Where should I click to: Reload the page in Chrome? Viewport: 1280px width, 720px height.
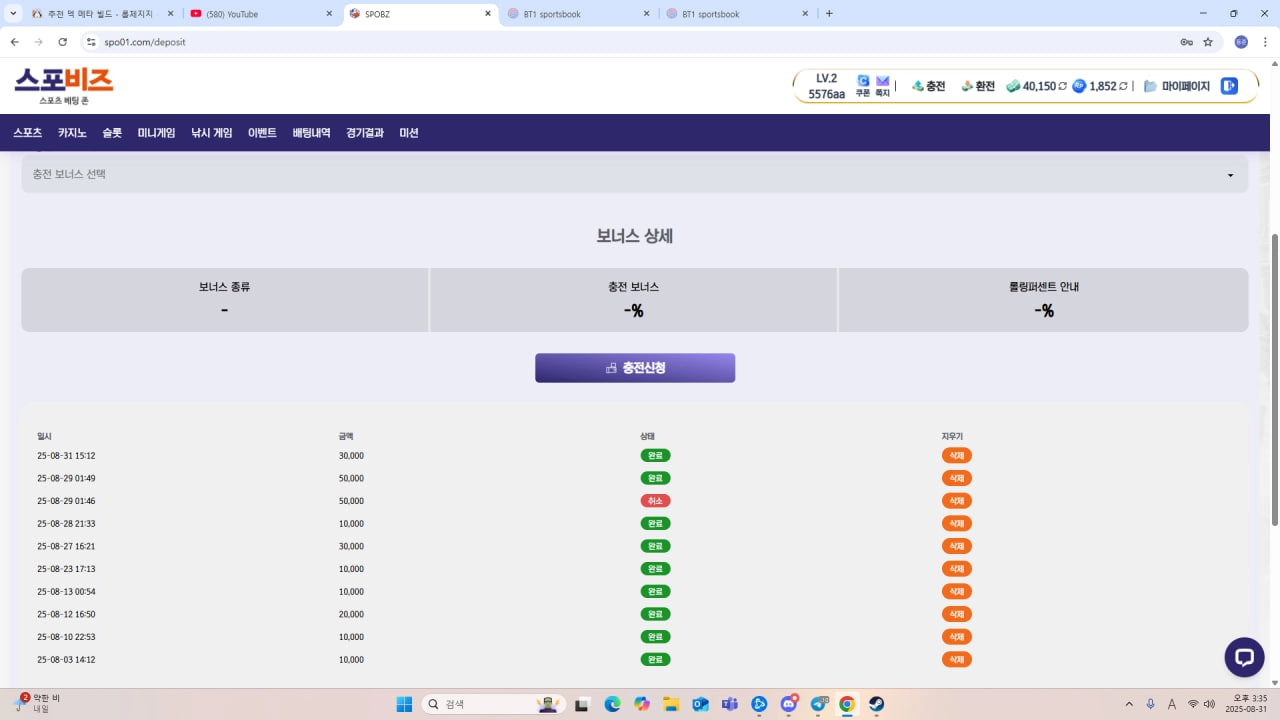click(x=63, y=42)
